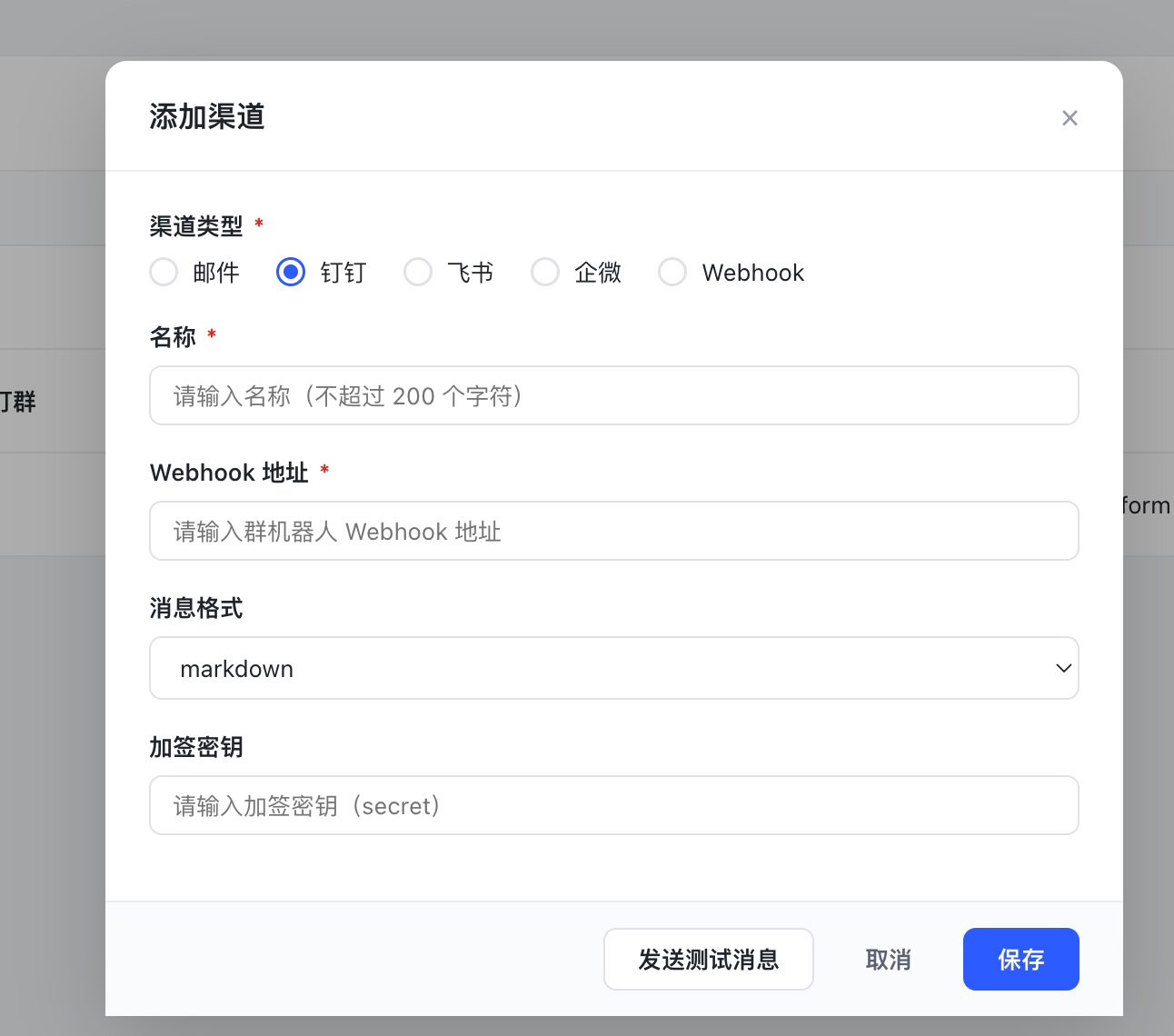
Task: Select the 钉钉 channel type
Action: [291, 272]
